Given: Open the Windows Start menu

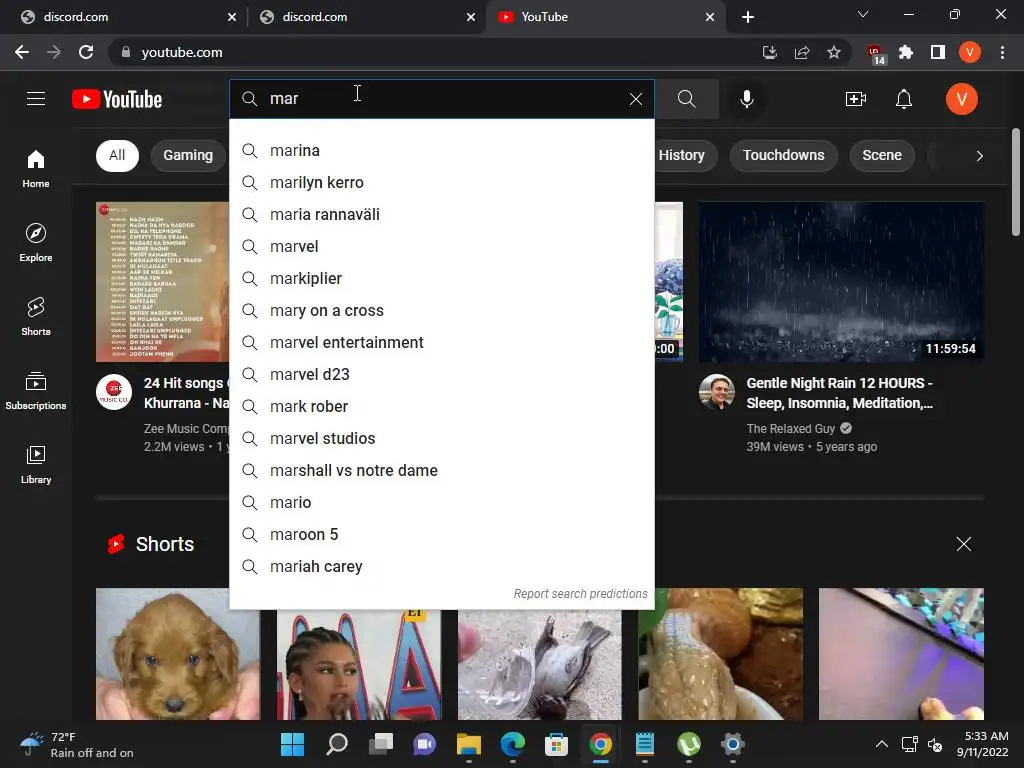Looking at the screenshot, I should [x=293, y=744].
